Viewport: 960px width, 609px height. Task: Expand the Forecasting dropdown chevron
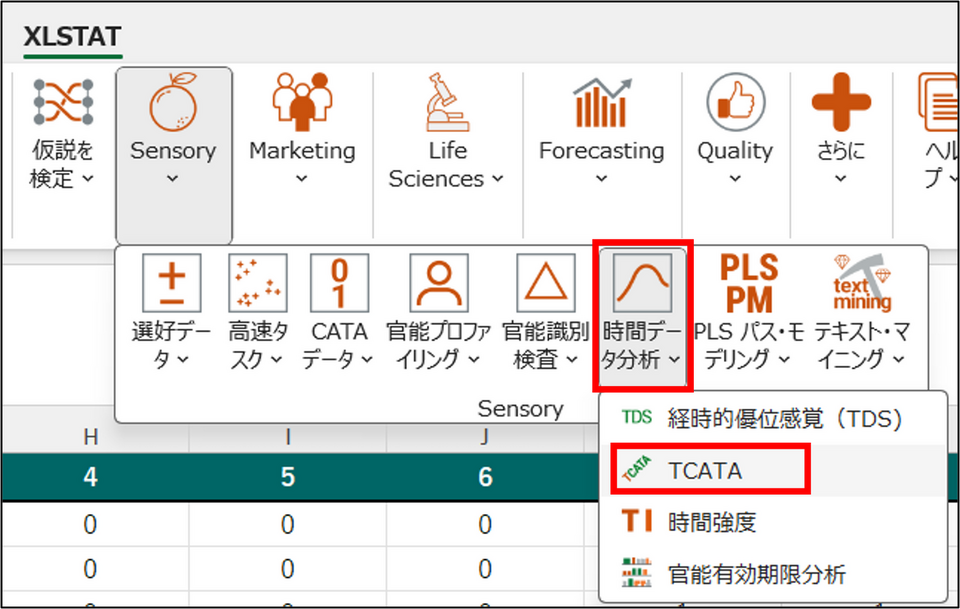pyautogui.click(x=602, y=179)
